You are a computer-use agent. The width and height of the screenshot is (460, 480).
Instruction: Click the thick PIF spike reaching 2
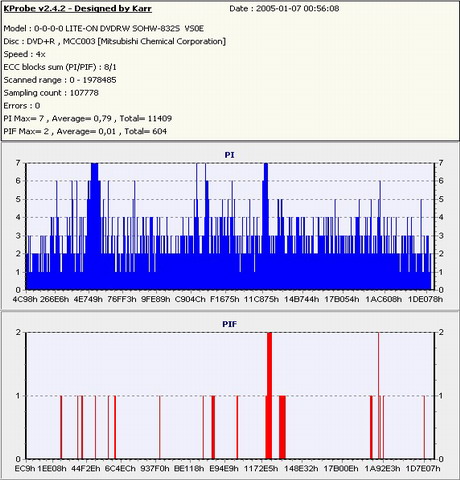point(269,396)
